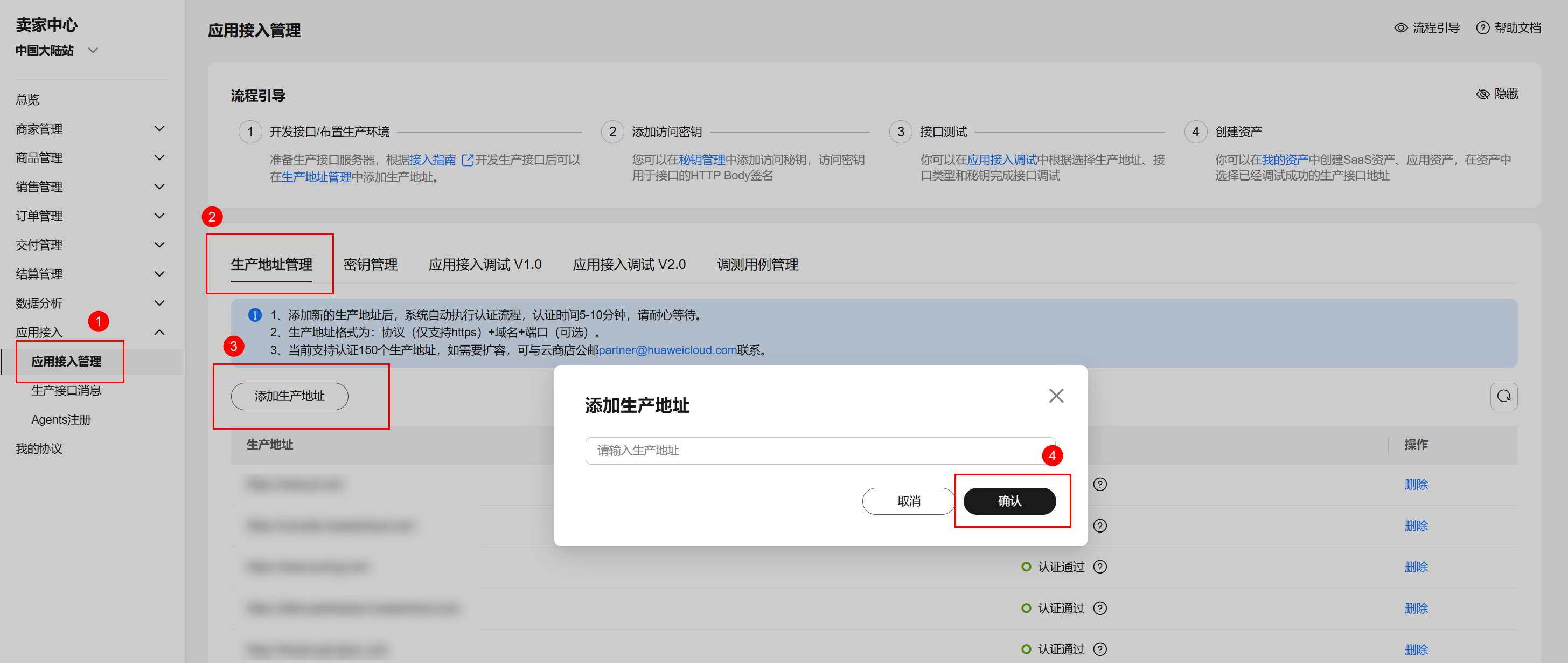
Task: Click the blue info icon in notice
Action: click(254, 315)
